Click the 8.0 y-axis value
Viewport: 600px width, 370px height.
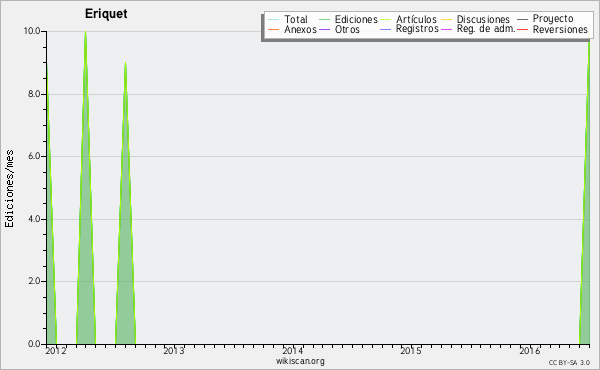[34, 94]
